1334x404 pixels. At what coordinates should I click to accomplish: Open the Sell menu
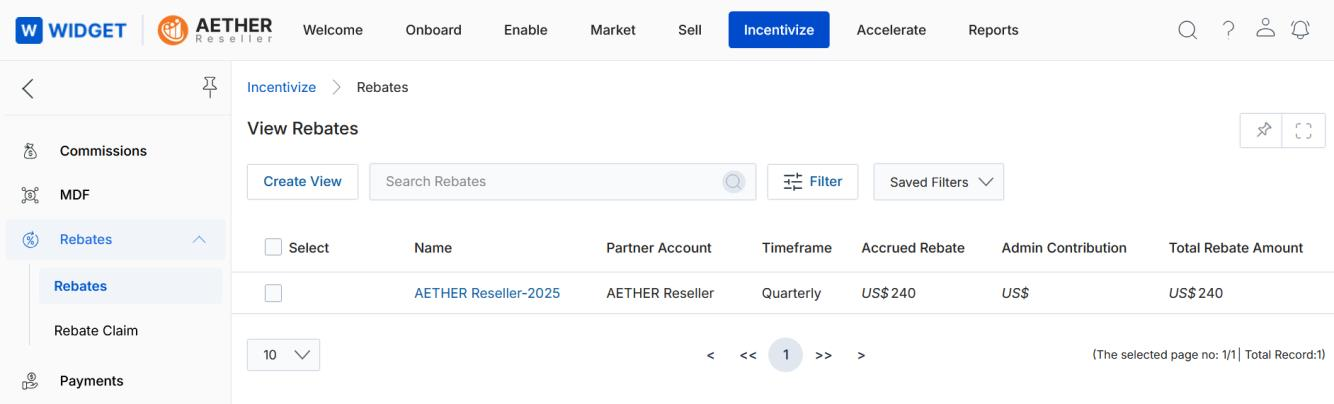coord(689,30)
